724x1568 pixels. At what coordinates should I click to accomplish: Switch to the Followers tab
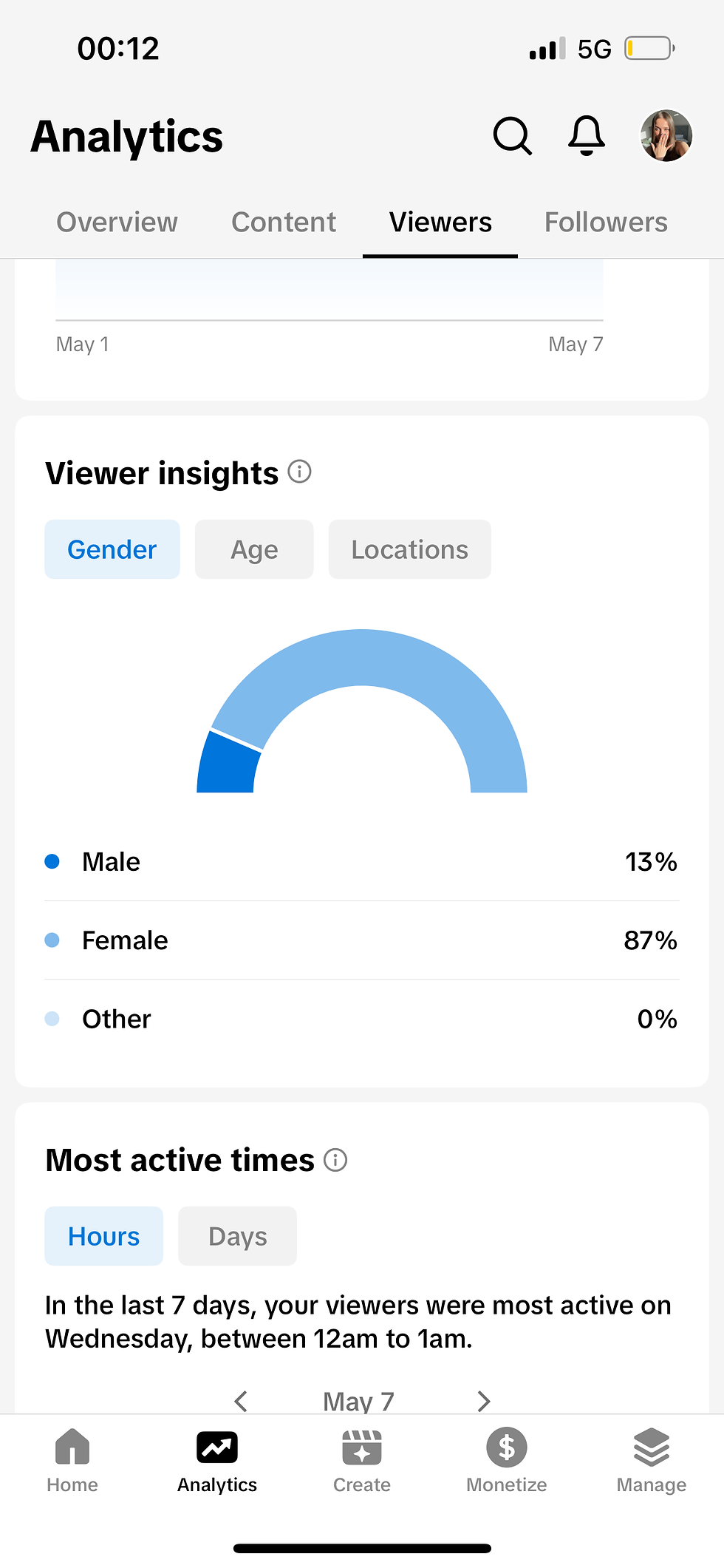click(606, 222)
